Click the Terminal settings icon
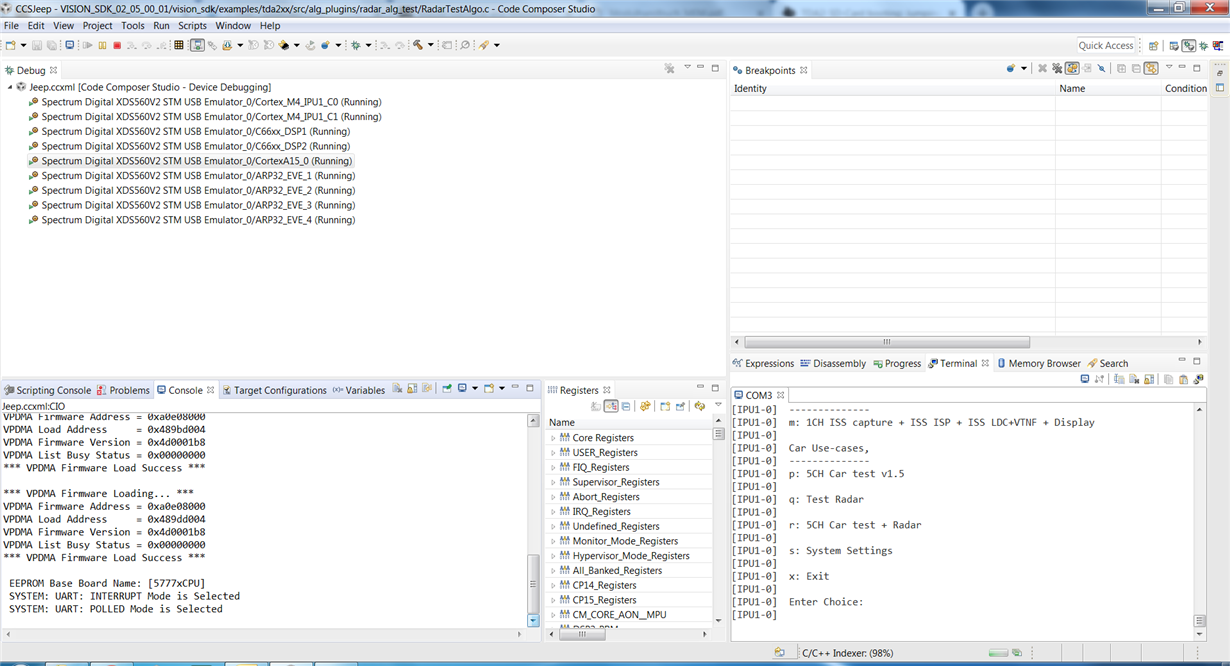The width and height of the screenshot is (1230, 666). (x=1198, y=379)
